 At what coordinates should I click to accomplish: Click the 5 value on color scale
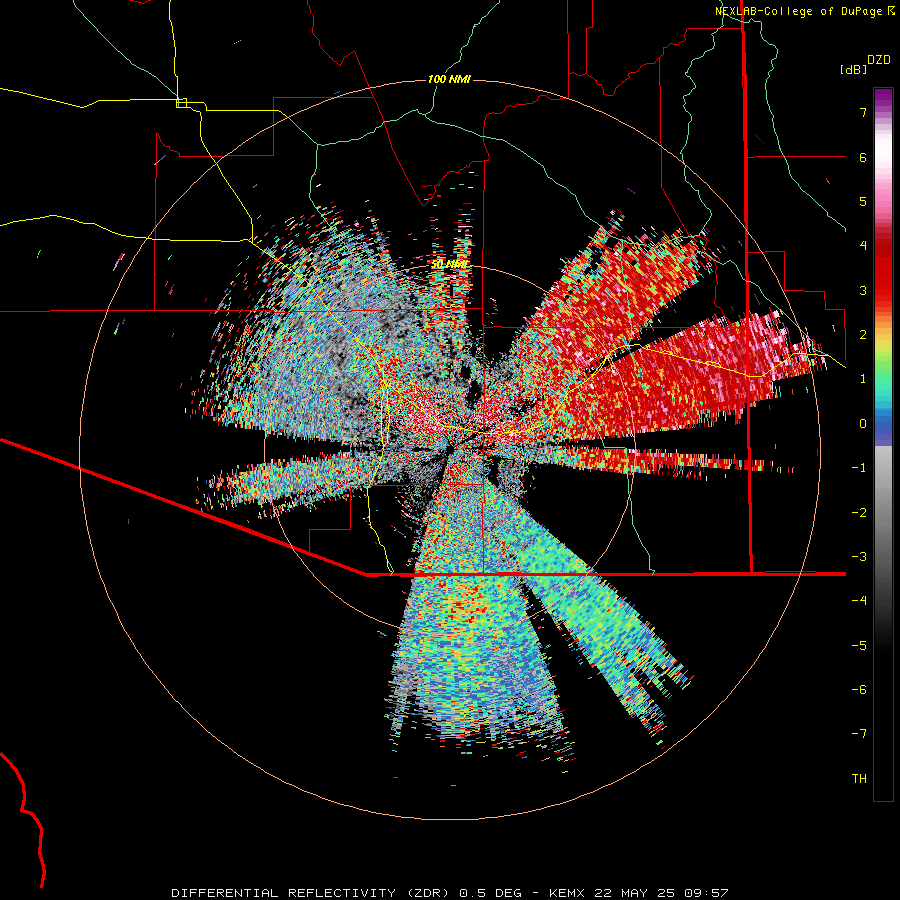point(863,201)
